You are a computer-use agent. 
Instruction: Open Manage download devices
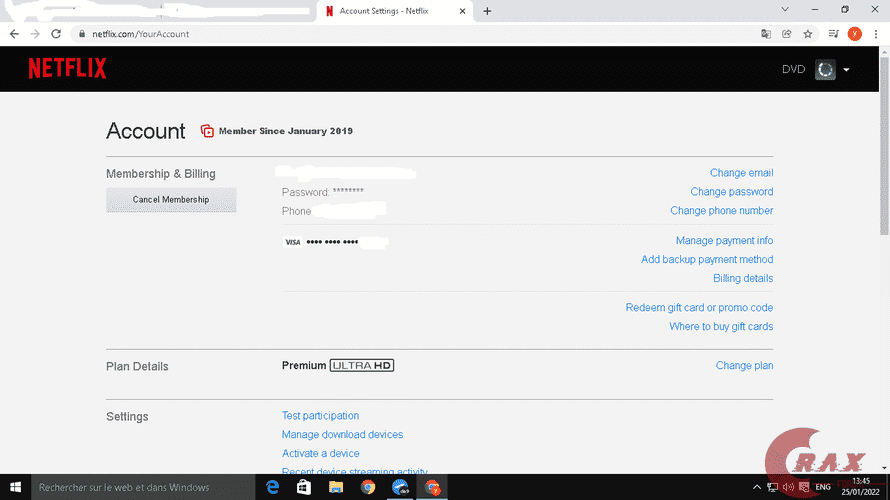click(x=342, y=434)
